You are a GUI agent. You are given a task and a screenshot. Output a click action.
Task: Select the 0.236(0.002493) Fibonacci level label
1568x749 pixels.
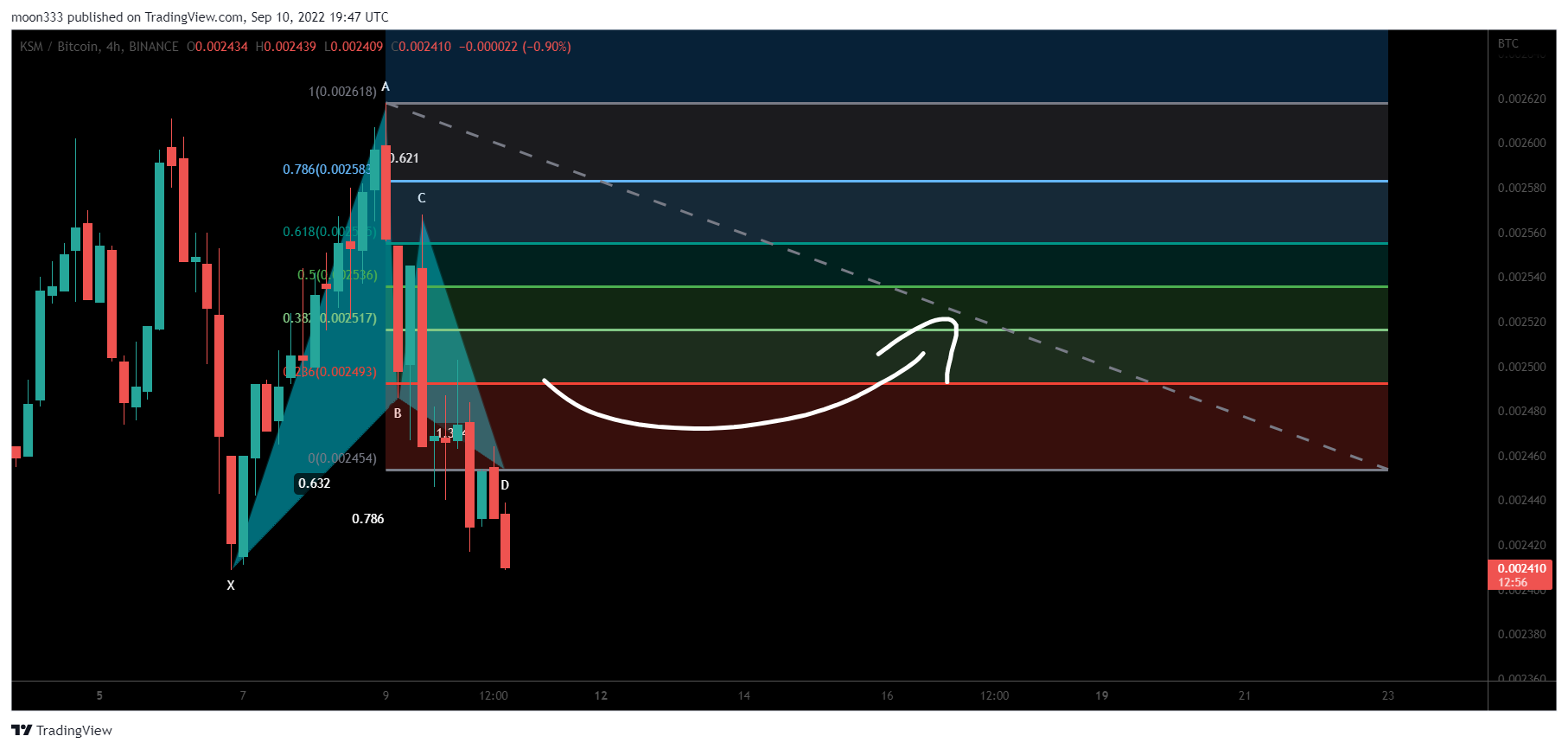pyautogui.click(x=329, y=372)
